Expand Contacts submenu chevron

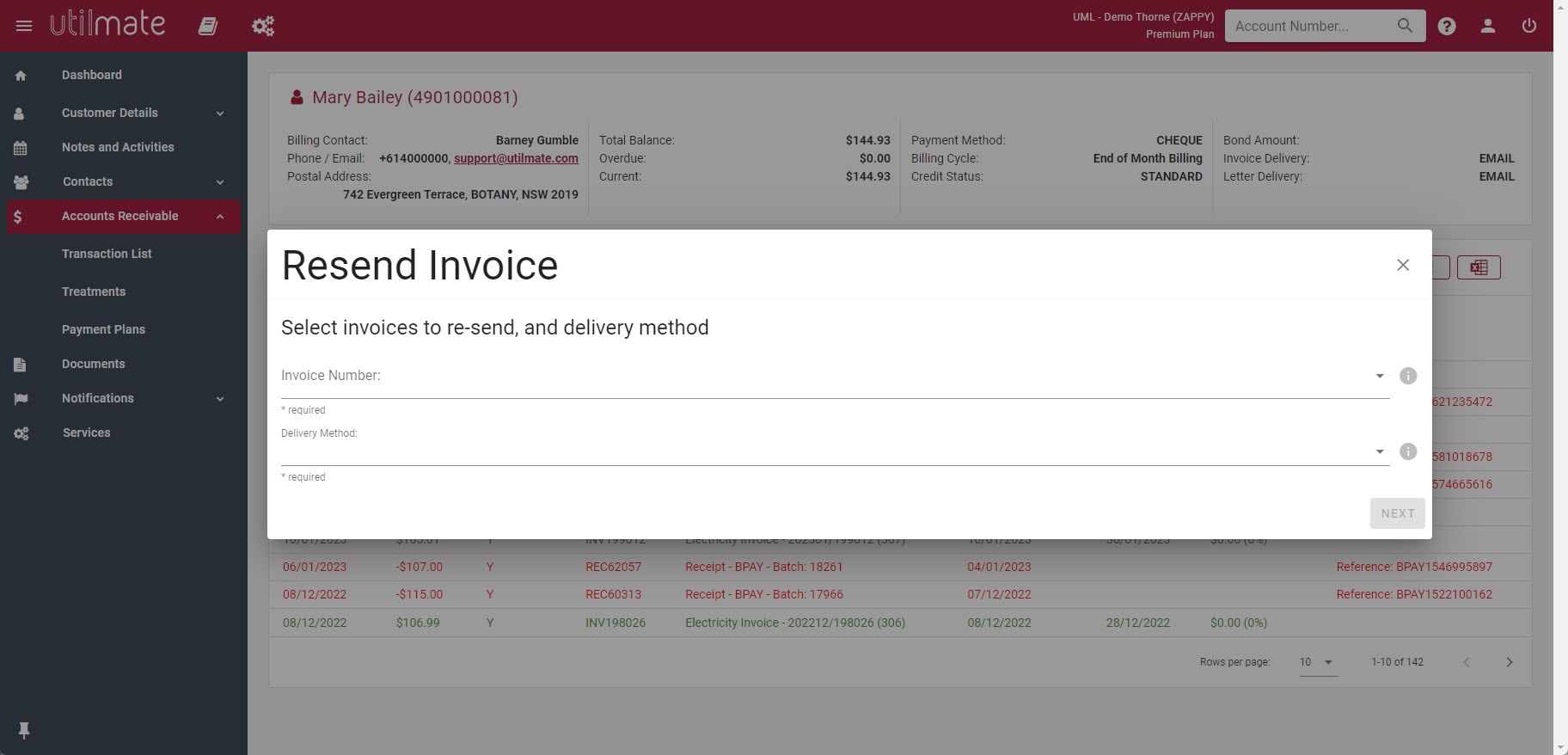click(220, 182)
